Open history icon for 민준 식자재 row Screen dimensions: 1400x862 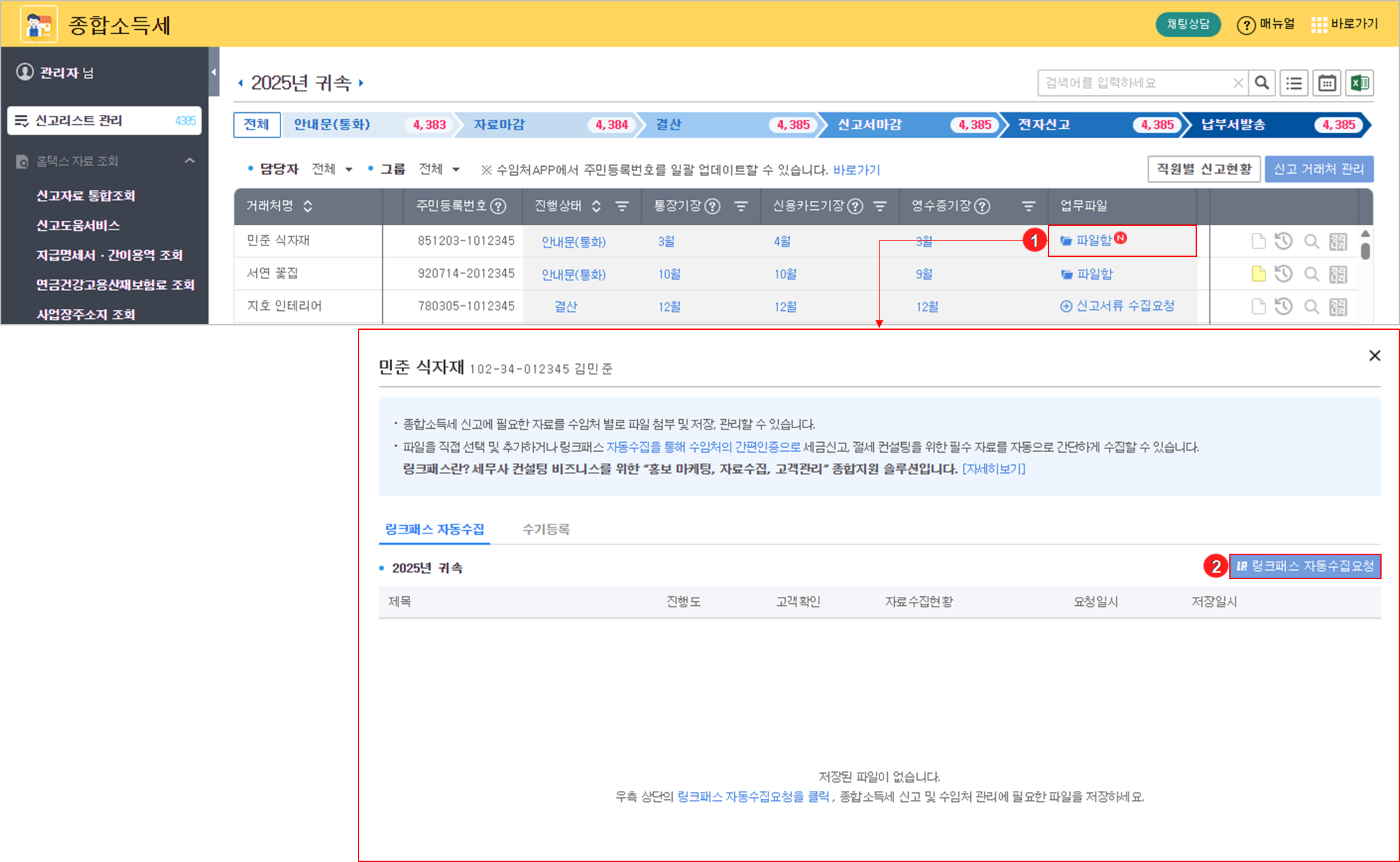[1283, 241]
